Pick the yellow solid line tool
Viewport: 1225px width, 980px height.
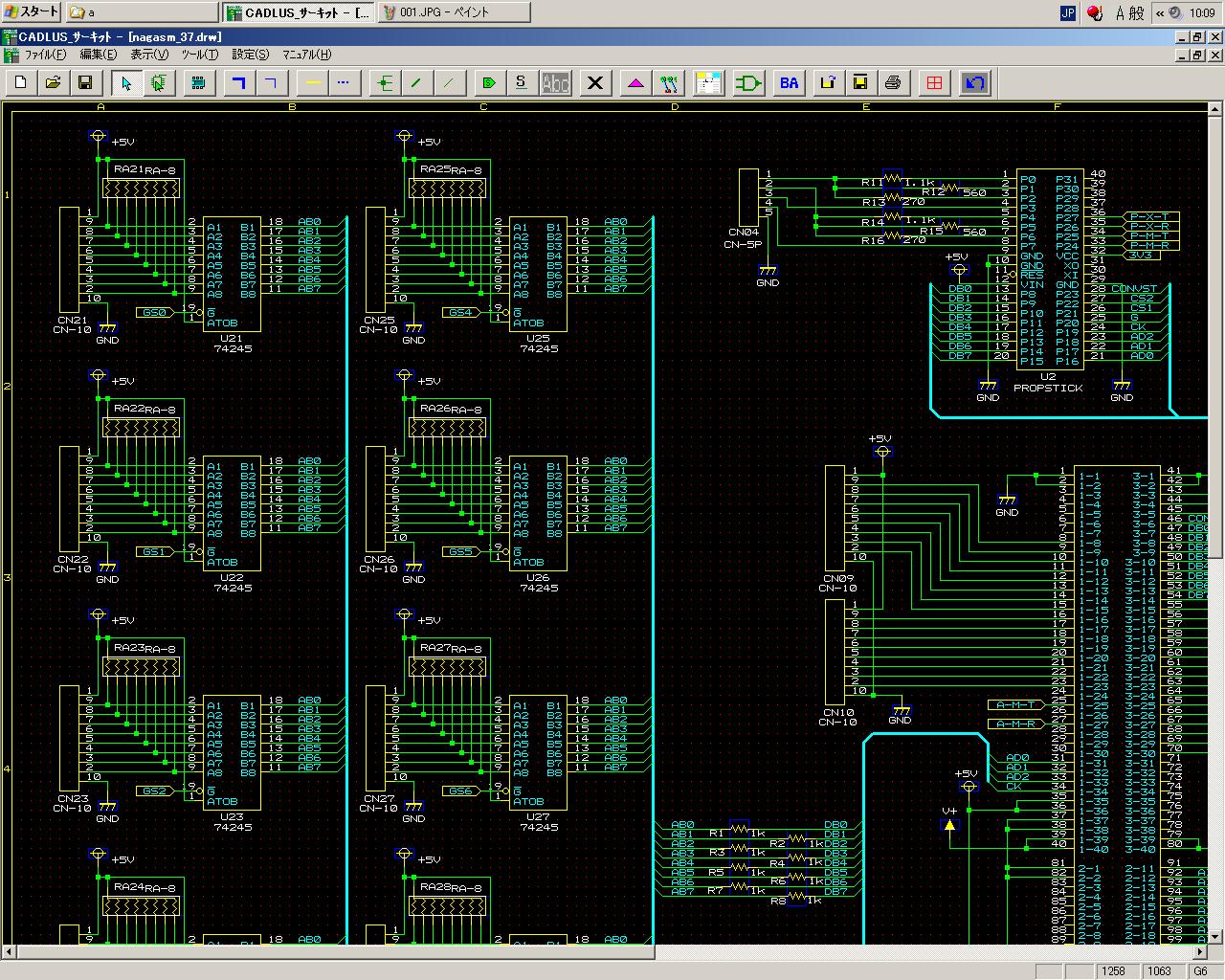[312, 83]
